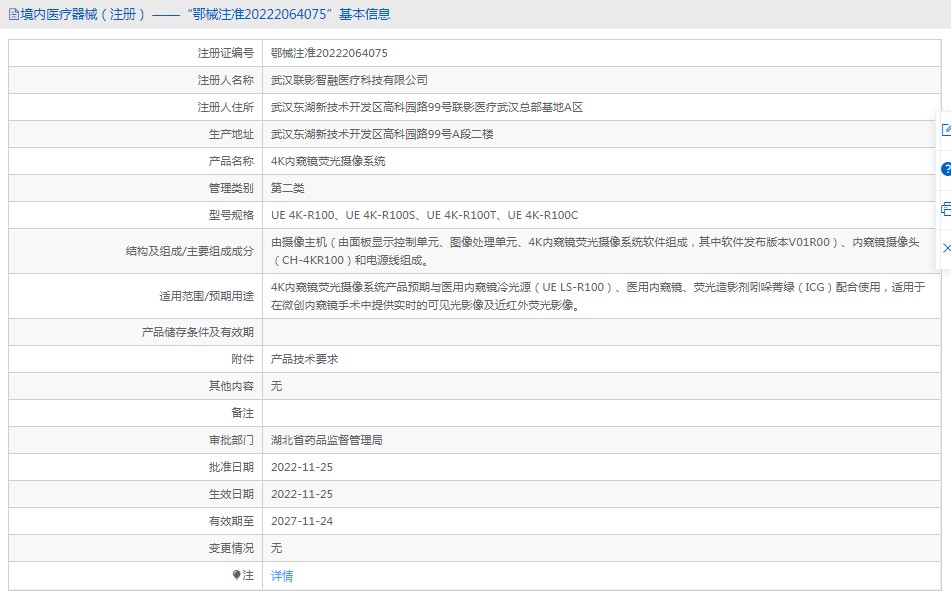
Task: Click the lightbulb icon next to 注
Action: tap(237, 575)
